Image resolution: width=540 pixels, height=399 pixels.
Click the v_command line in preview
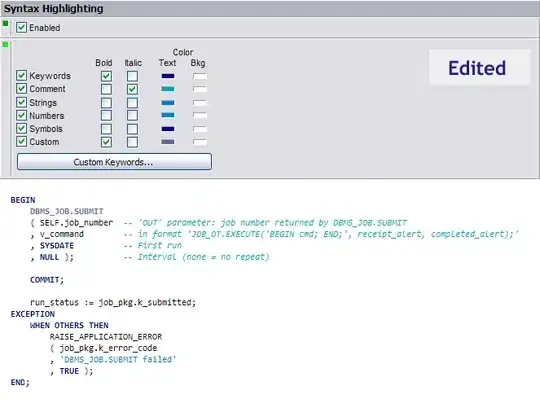pos(62,234)
